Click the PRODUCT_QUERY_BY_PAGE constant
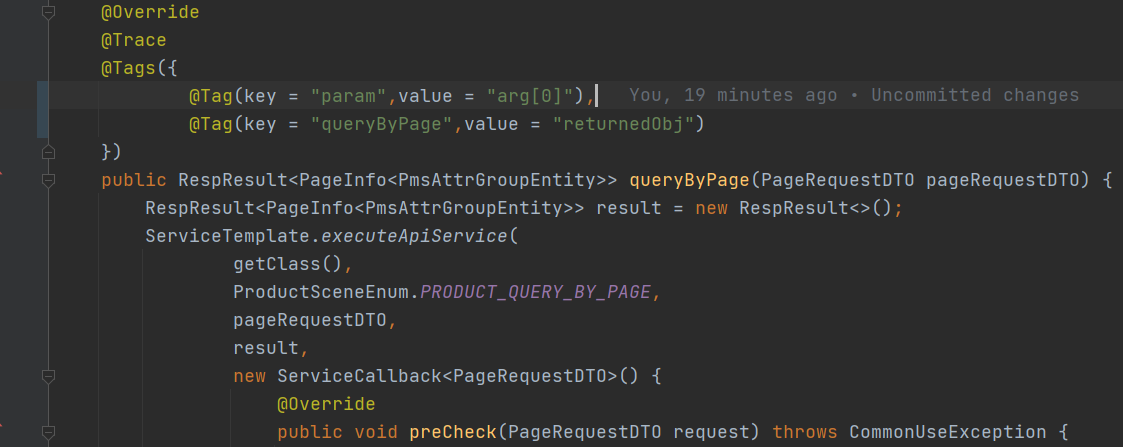This screenshot has height=447, width=1123. pos(535,292)
